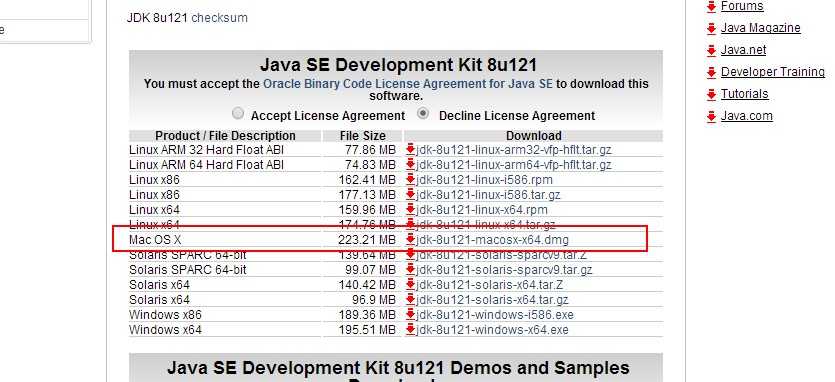Open the Forums sidebar link
The width and height of the screenshot is (835, 382).
[742, 6]
